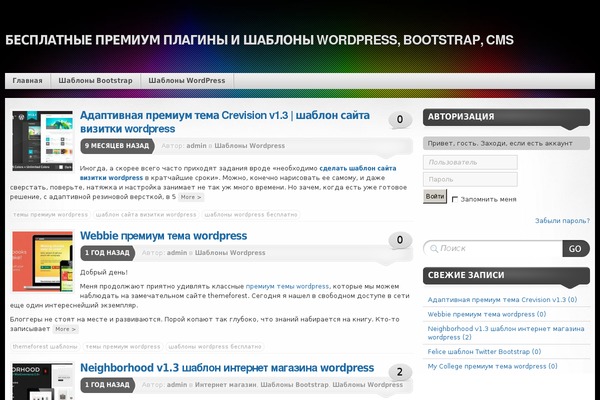The width and height of the screenshot is (600, 400).
Task: Open the Главная menu item
Action: (28, 81)
